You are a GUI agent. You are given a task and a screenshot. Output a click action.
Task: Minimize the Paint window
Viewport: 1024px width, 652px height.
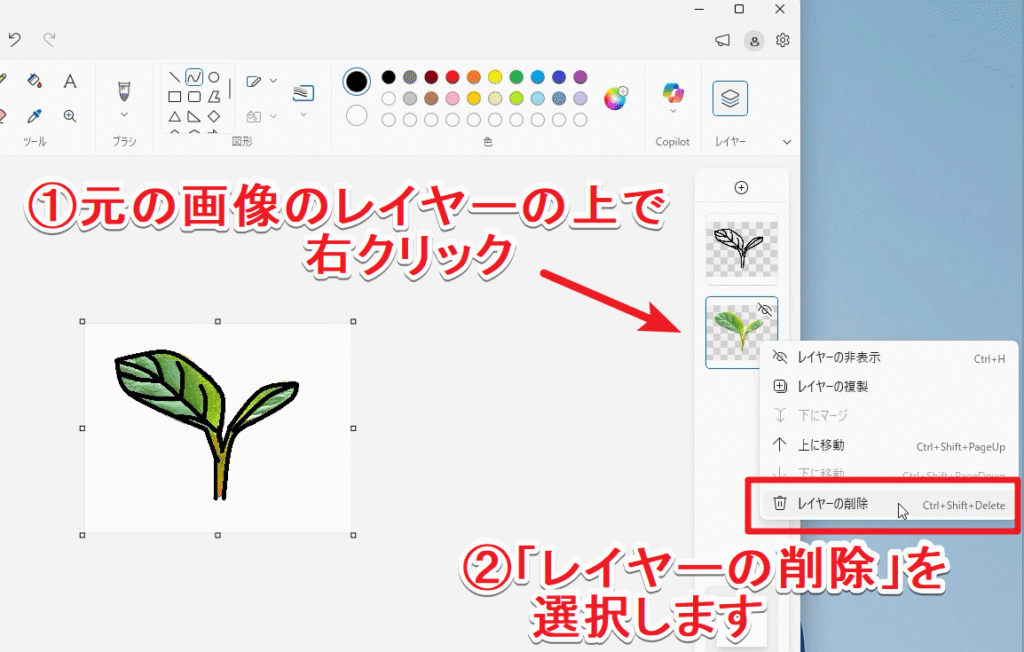pyautogui.click(x=699, y=9)
